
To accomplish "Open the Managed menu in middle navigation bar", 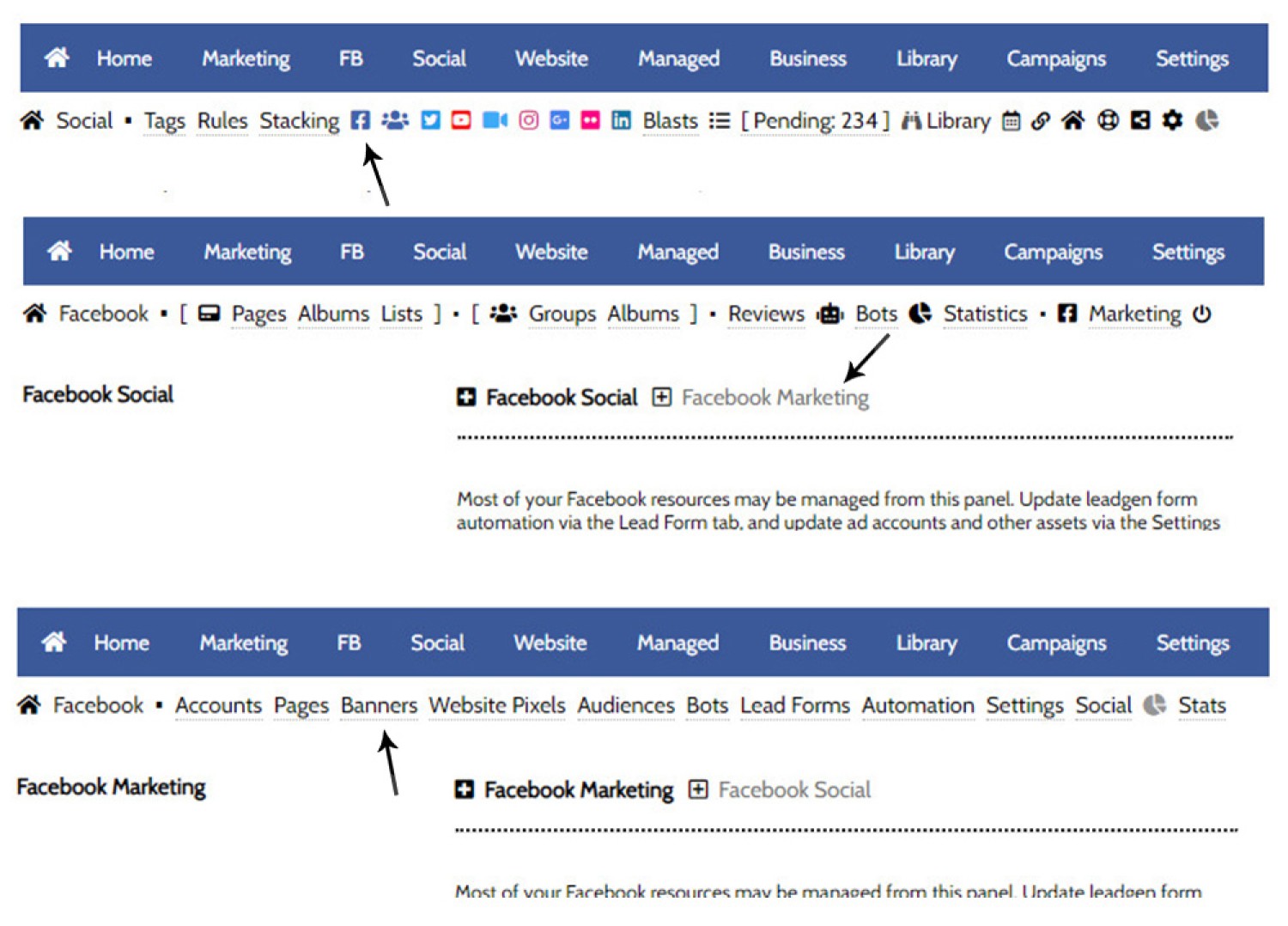I will pos(677,253).
